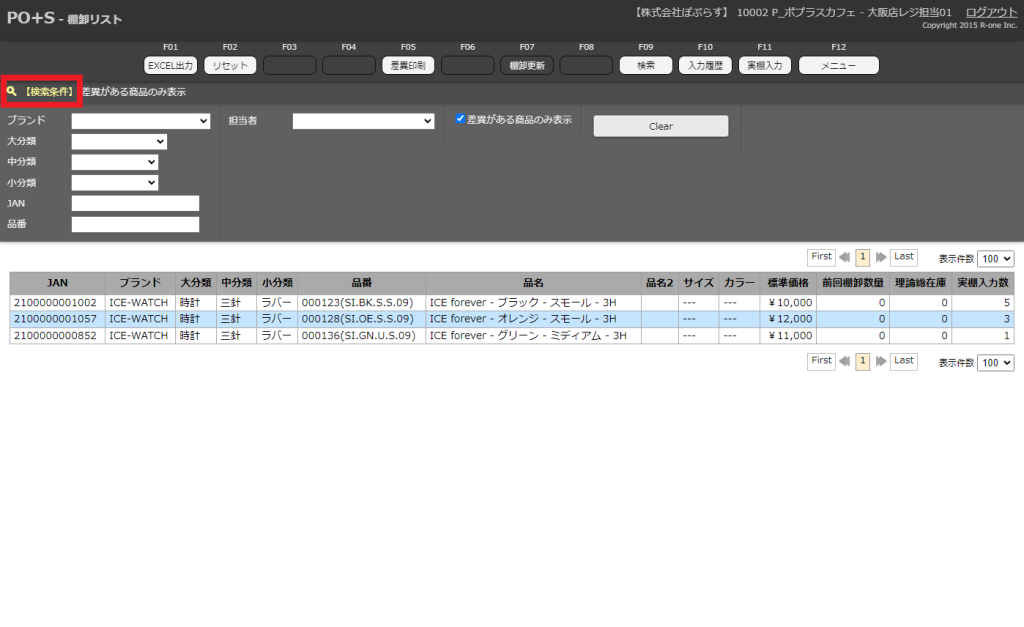Open the 表示件数 dropdown above table
The image size is (1024, 627).
point(995,258)
